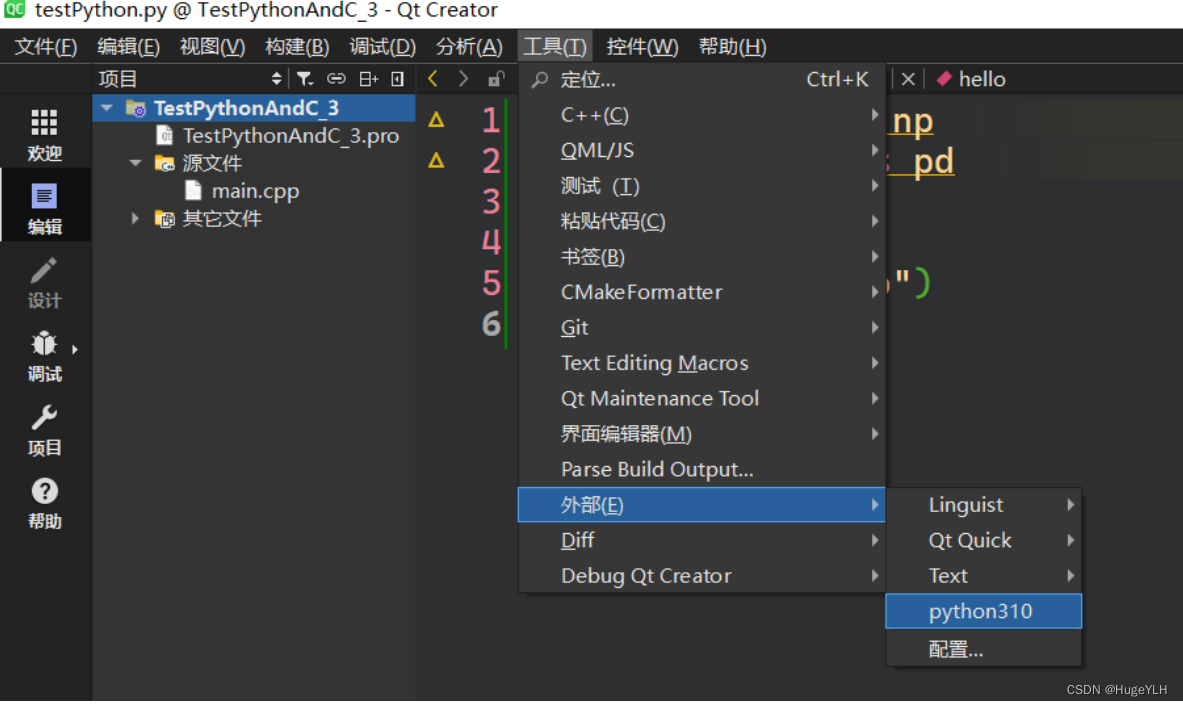1183x707 pixels.
Task: Expand the 其它文件 folder
Action: point(135,218)
